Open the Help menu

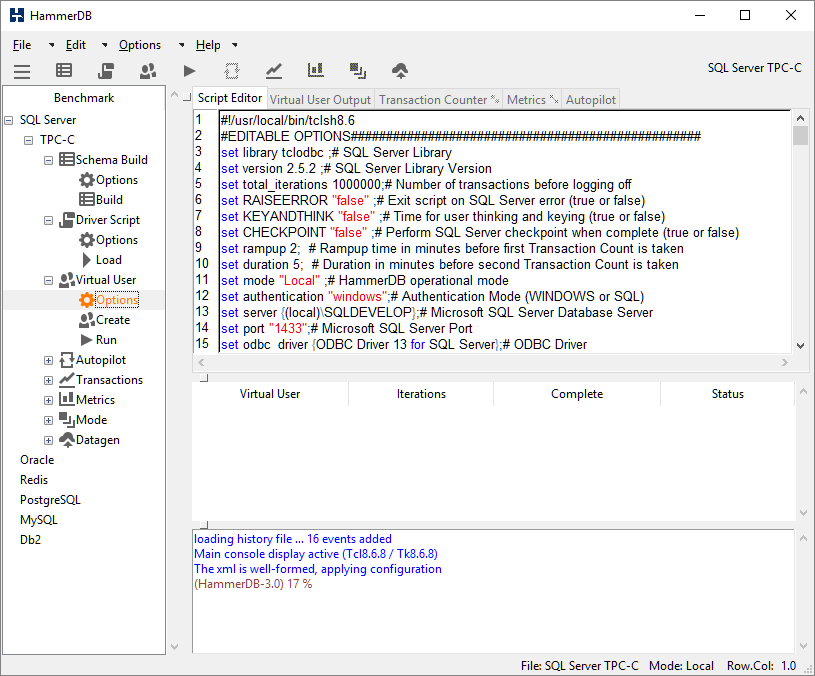[x=208, y=45]
